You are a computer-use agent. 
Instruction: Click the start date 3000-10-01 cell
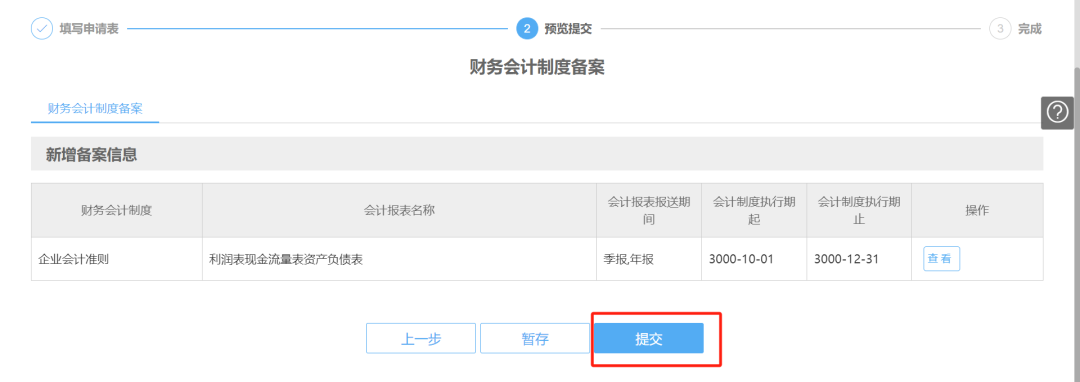coord(754,259)
